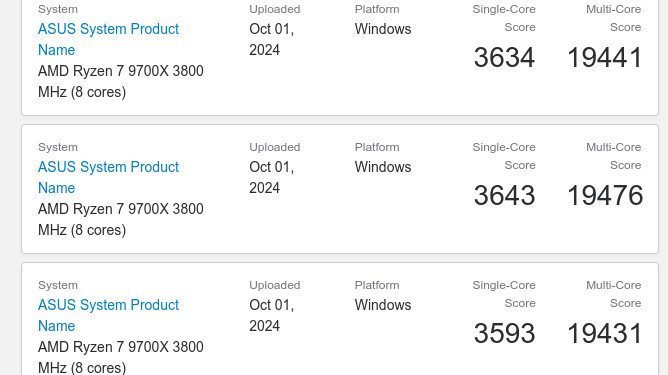Click the Windows platform value in the 3593 result

[383, 305]
